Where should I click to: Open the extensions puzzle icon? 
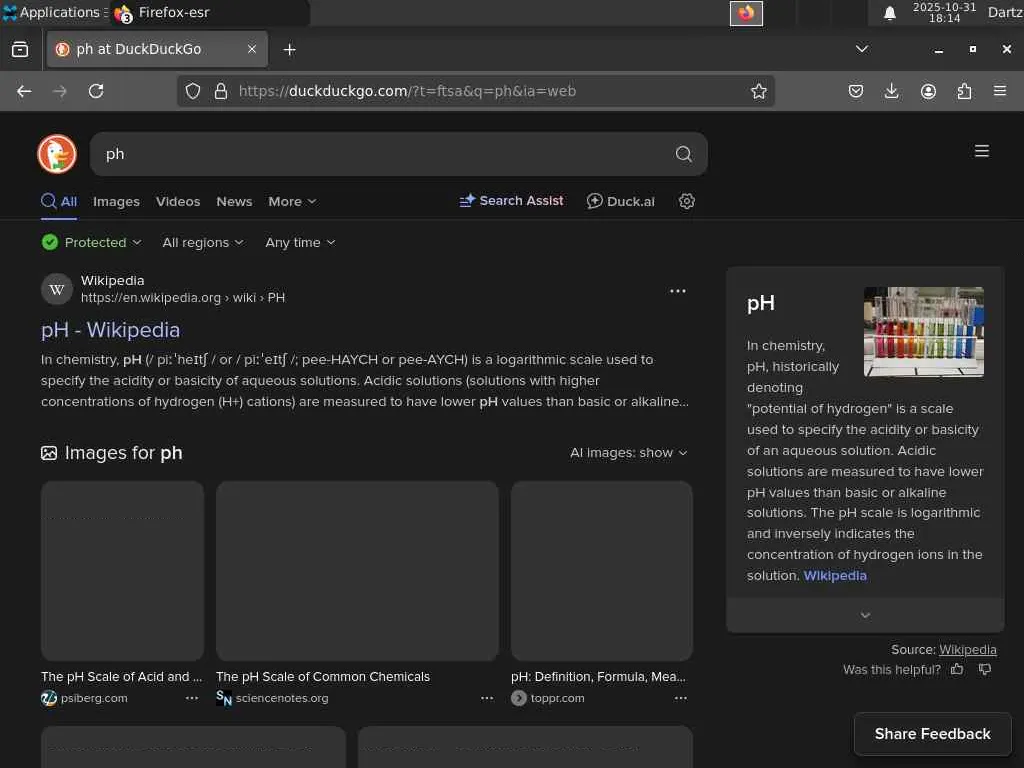[964, 91]
